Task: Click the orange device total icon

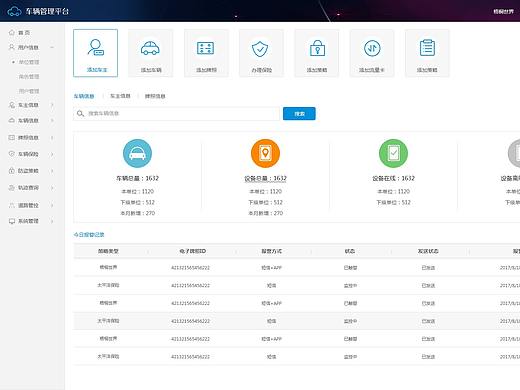Action: (265, 153)
